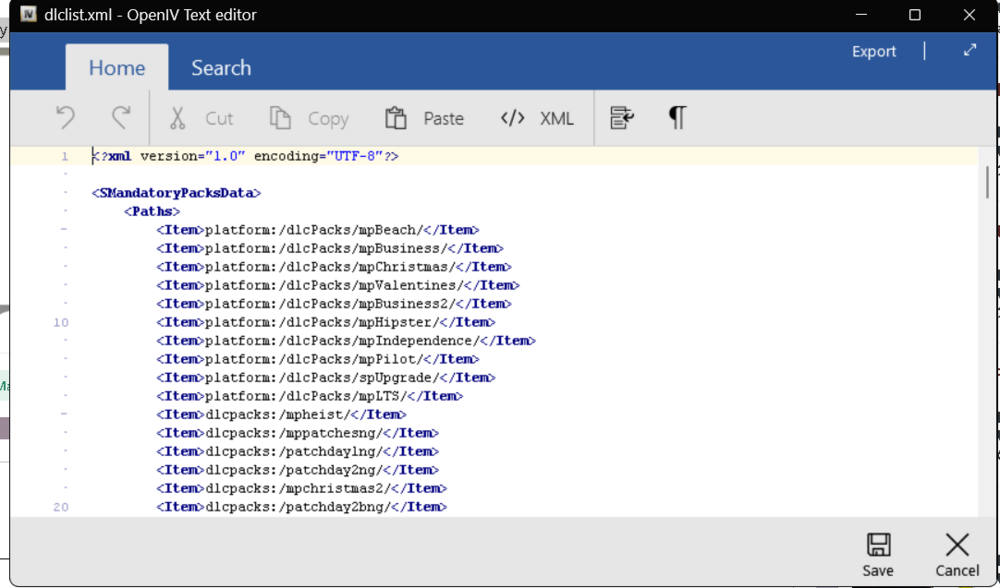Click the floppy disk Save icon
The image size is (1000, 588).
coord(878,545)
